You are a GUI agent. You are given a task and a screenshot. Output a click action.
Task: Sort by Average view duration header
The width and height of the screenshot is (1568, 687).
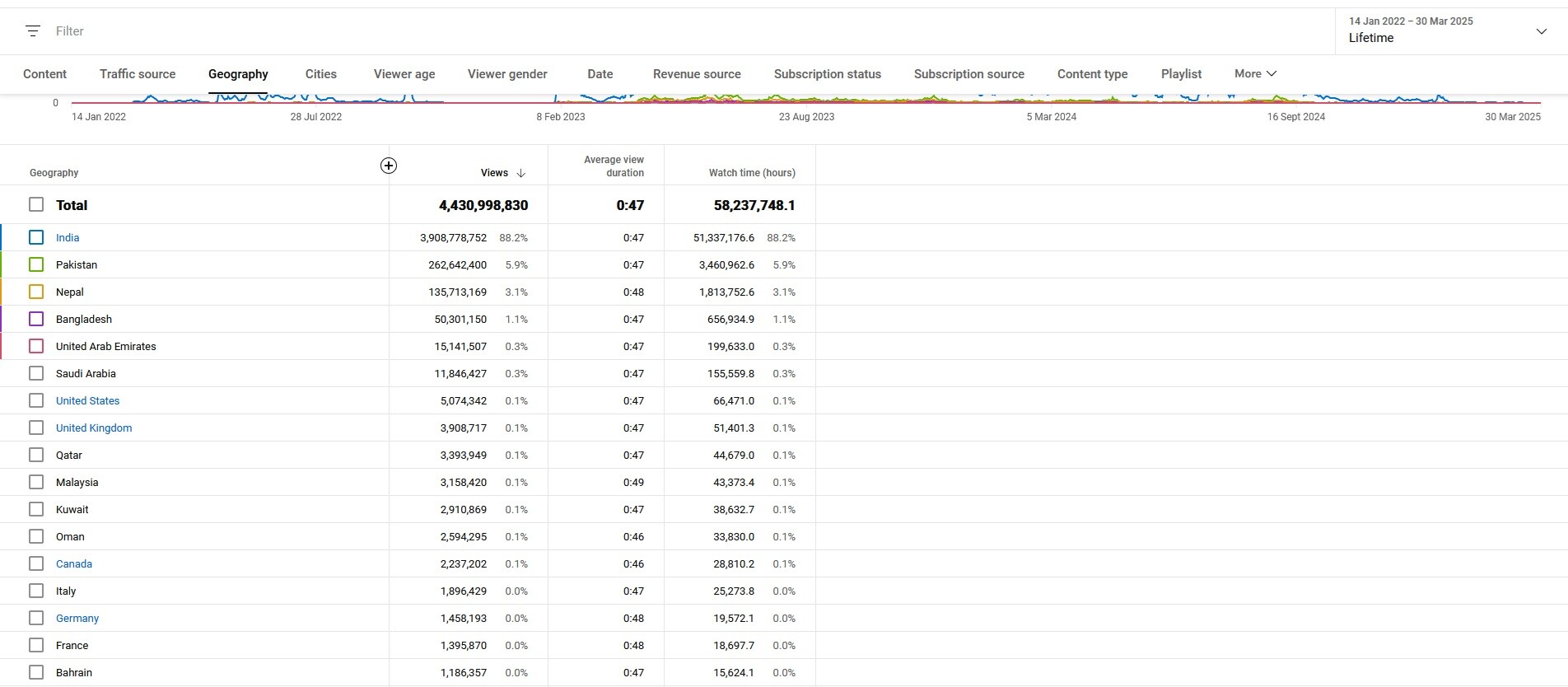pos(614,166)
